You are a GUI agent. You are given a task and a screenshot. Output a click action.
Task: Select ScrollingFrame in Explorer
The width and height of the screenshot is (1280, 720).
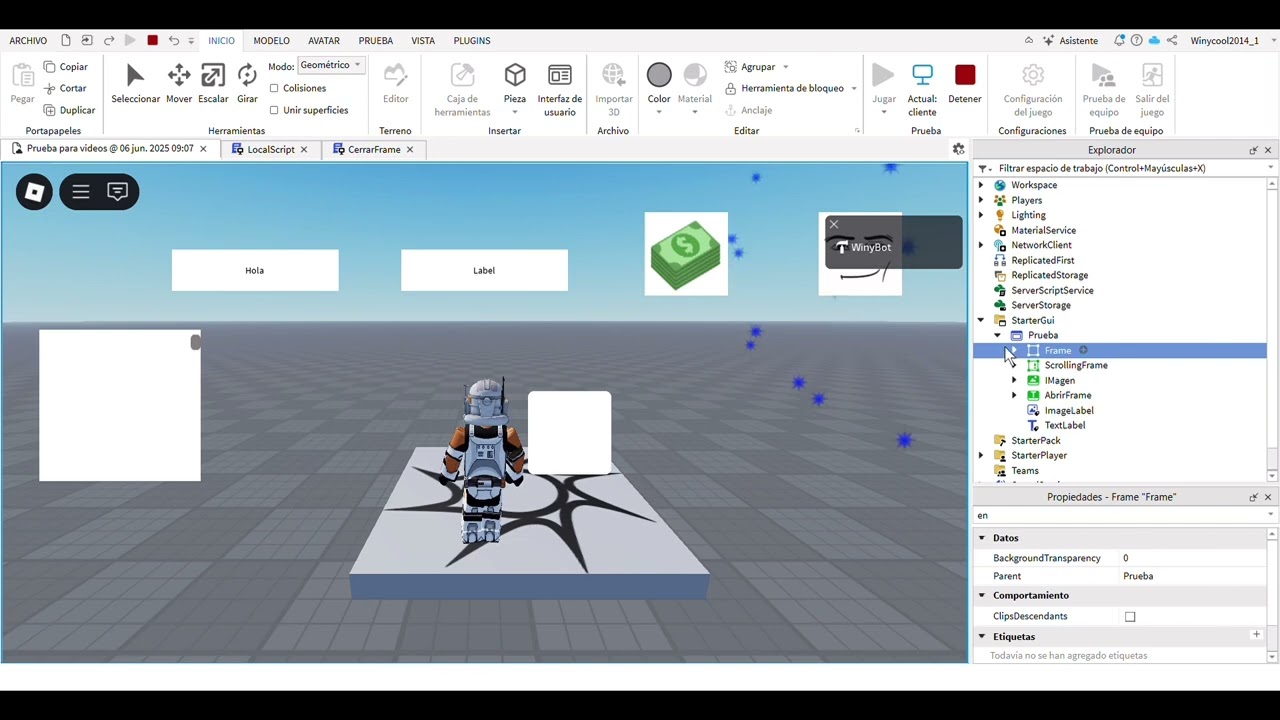coord(1075,365)
